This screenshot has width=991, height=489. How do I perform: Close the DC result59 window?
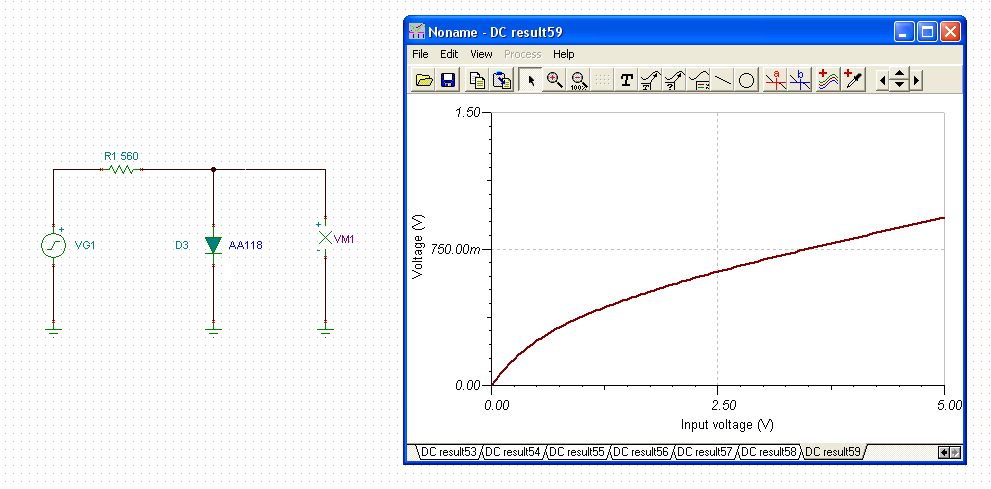(951, 32)
